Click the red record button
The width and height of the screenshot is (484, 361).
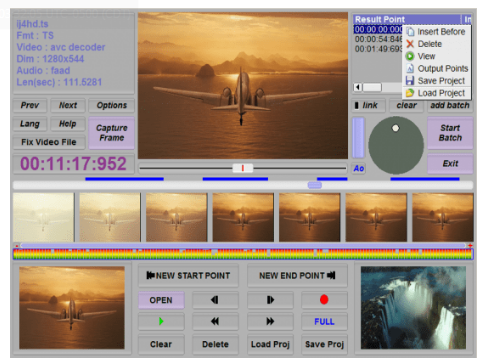pos(324,300)
